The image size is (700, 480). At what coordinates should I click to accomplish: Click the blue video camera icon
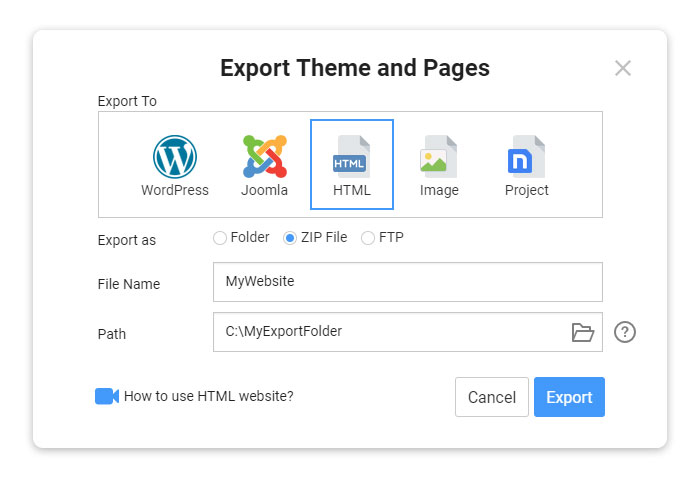pos(107,396)
